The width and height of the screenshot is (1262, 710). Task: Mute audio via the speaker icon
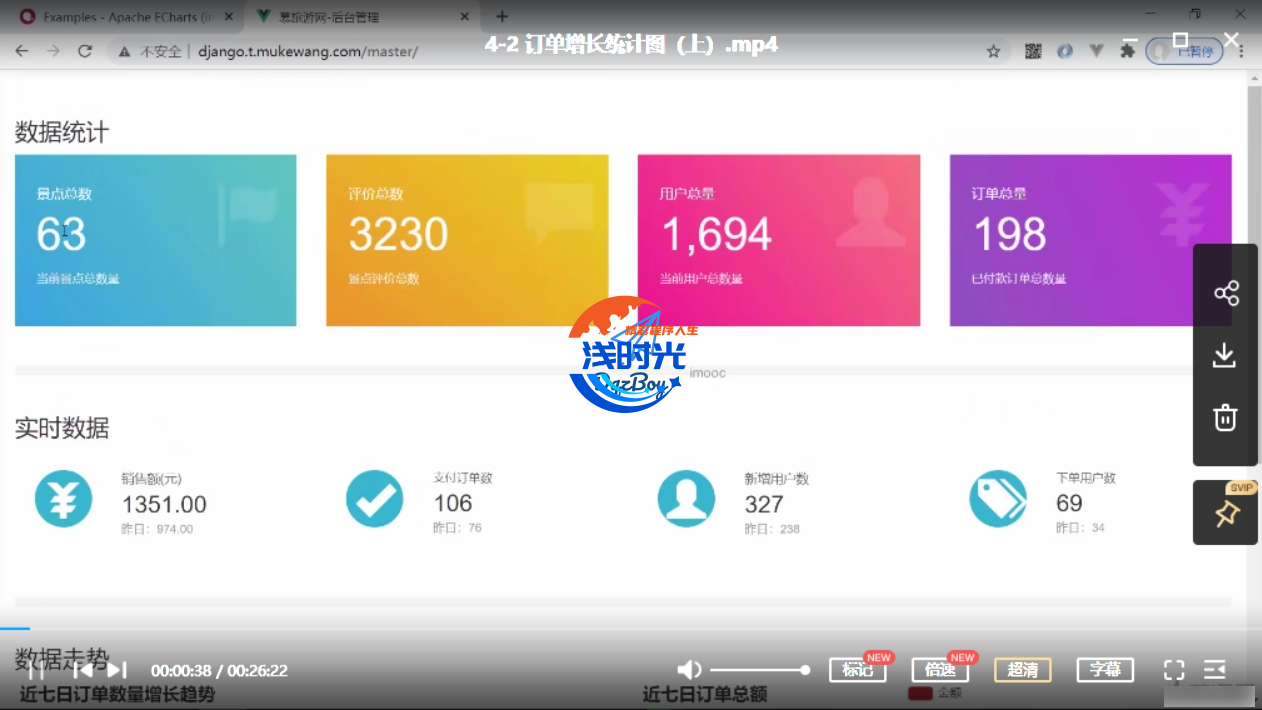688,670
